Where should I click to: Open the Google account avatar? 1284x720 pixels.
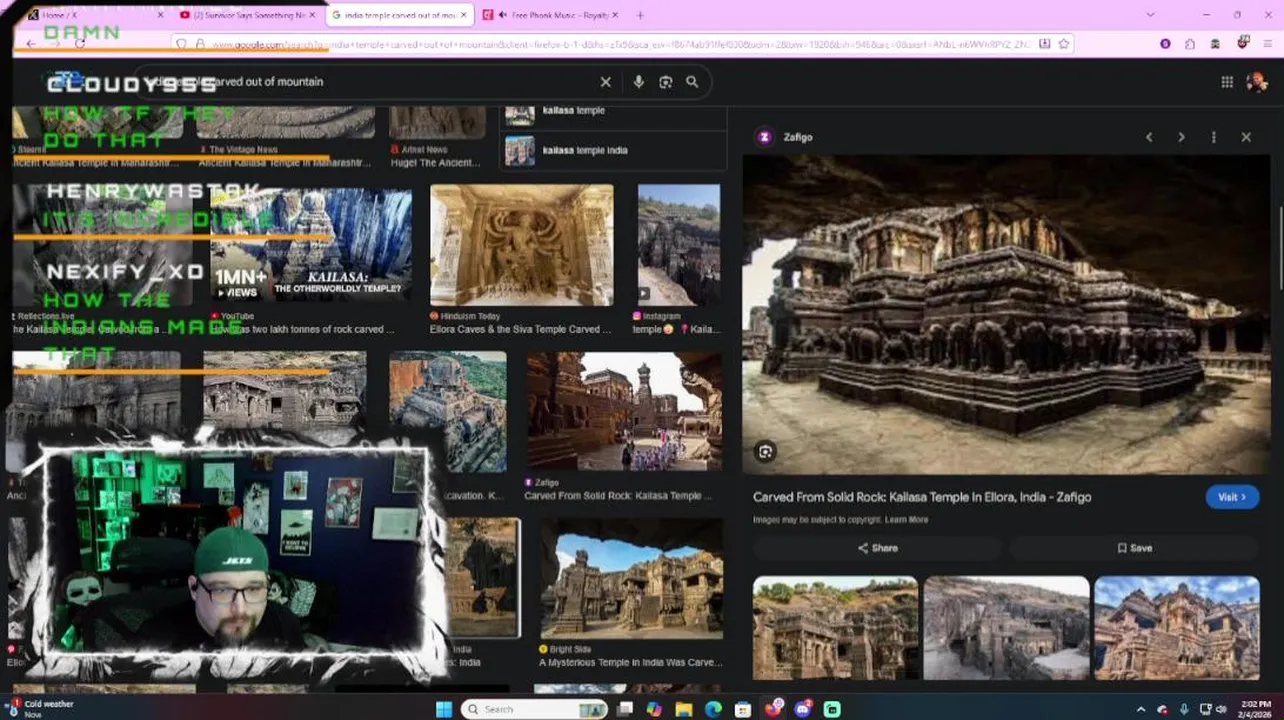(1257, 82)
